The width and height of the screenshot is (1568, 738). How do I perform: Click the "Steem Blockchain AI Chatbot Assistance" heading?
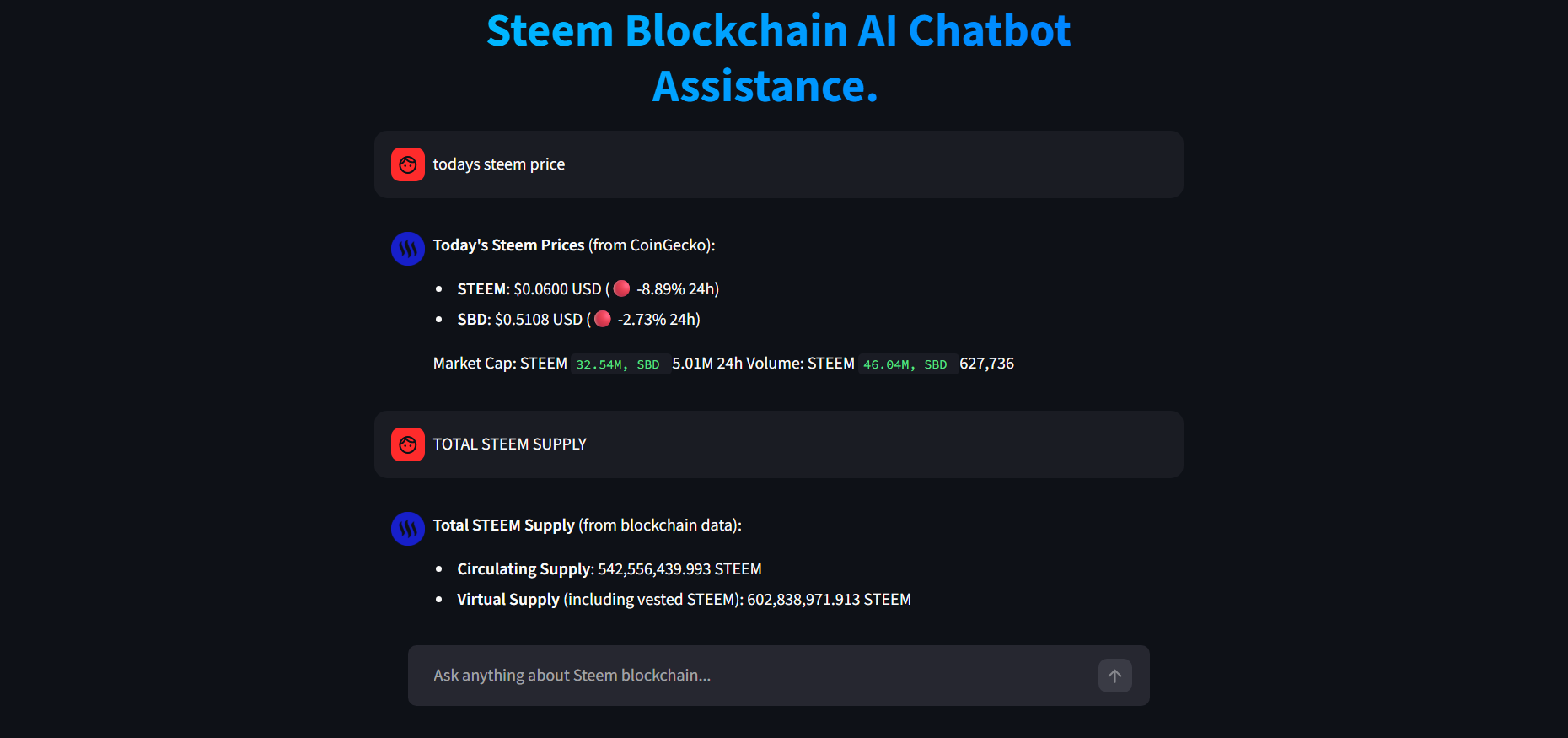pos(777,58)
